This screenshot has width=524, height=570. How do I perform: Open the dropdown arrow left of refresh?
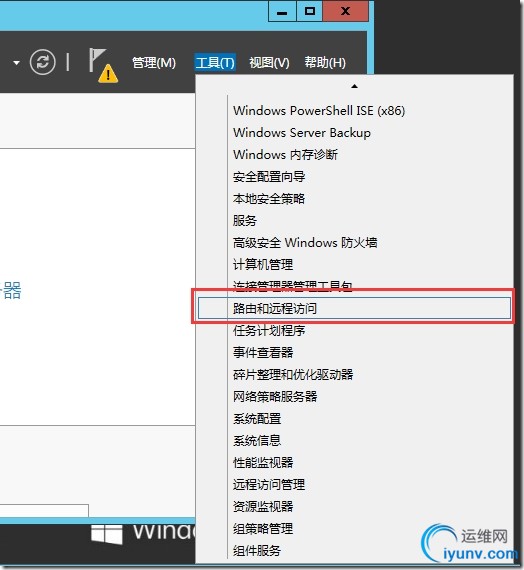[16, 63]
